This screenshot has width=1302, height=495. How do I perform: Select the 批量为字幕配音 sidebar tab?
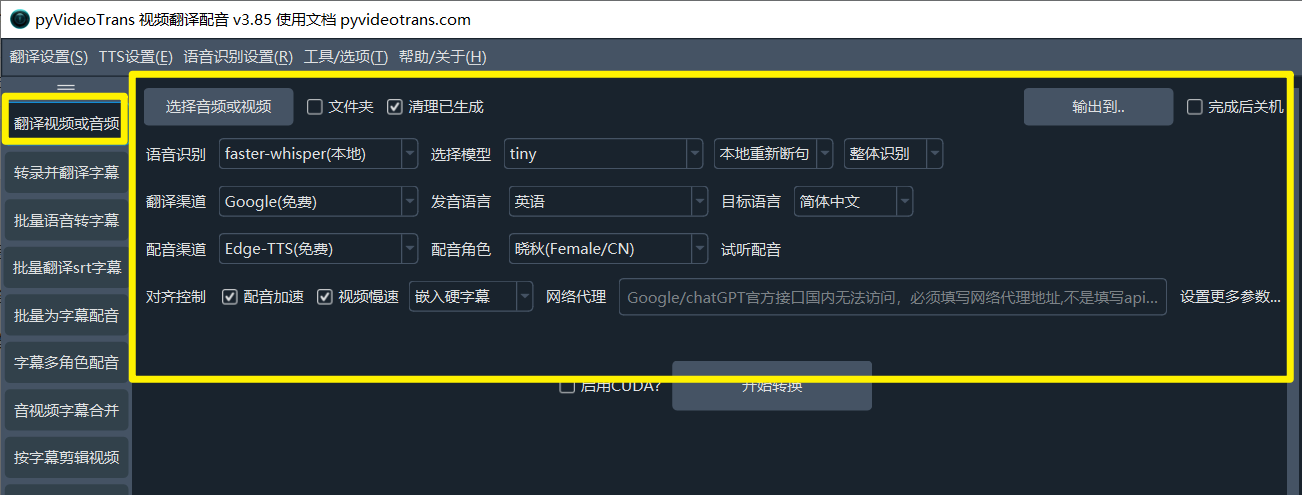coord(66,316)
